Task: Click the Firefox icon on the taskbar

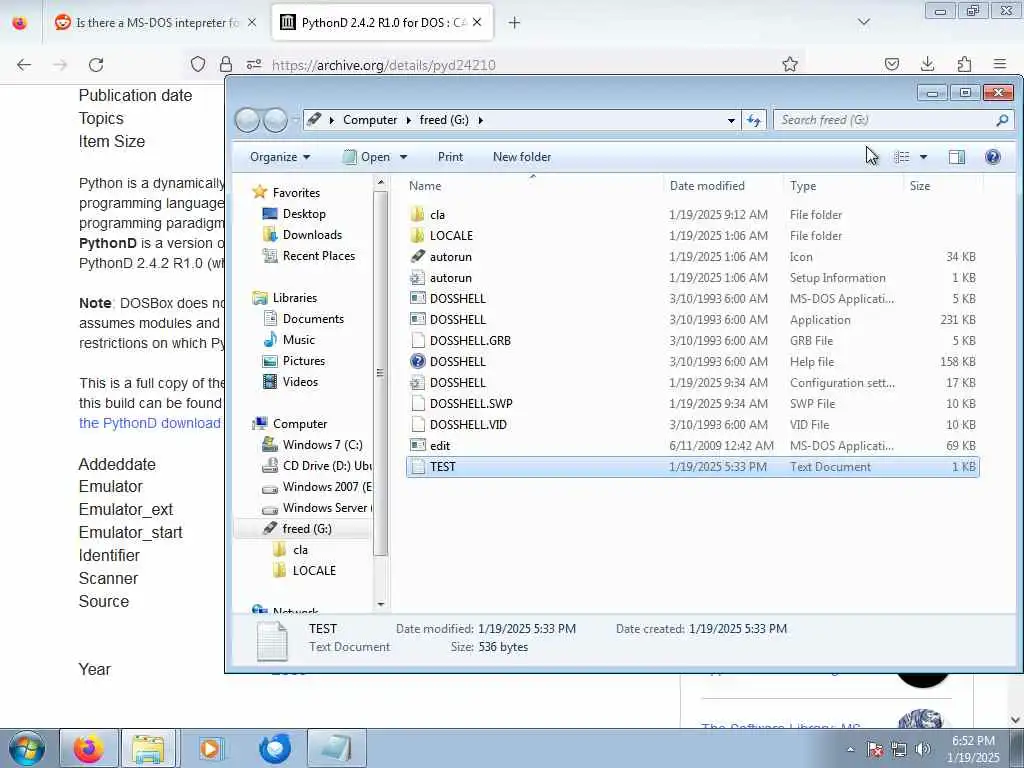Action: click(89, 748)
